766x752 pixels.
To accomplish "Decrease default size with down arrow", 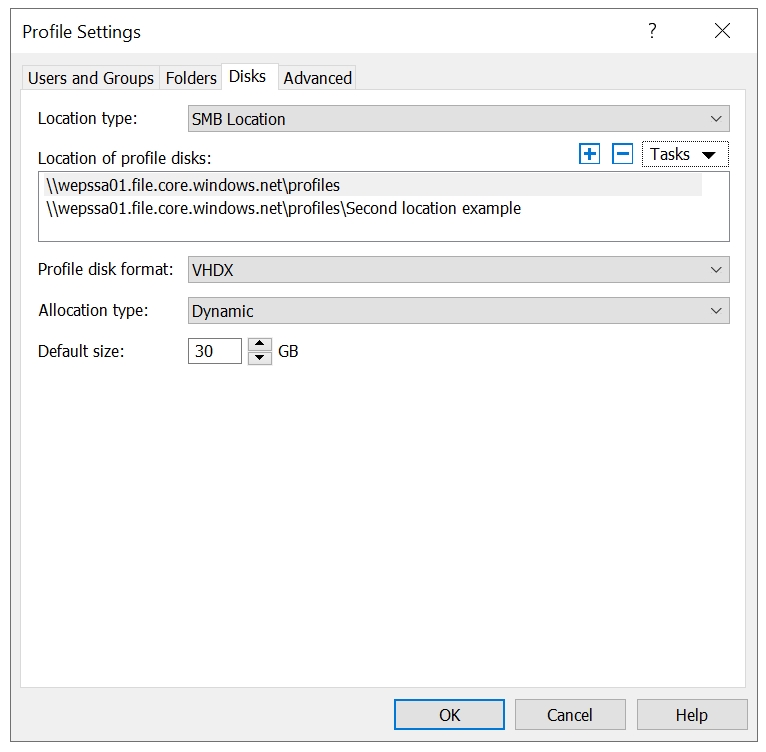I will tap(259, 359).
